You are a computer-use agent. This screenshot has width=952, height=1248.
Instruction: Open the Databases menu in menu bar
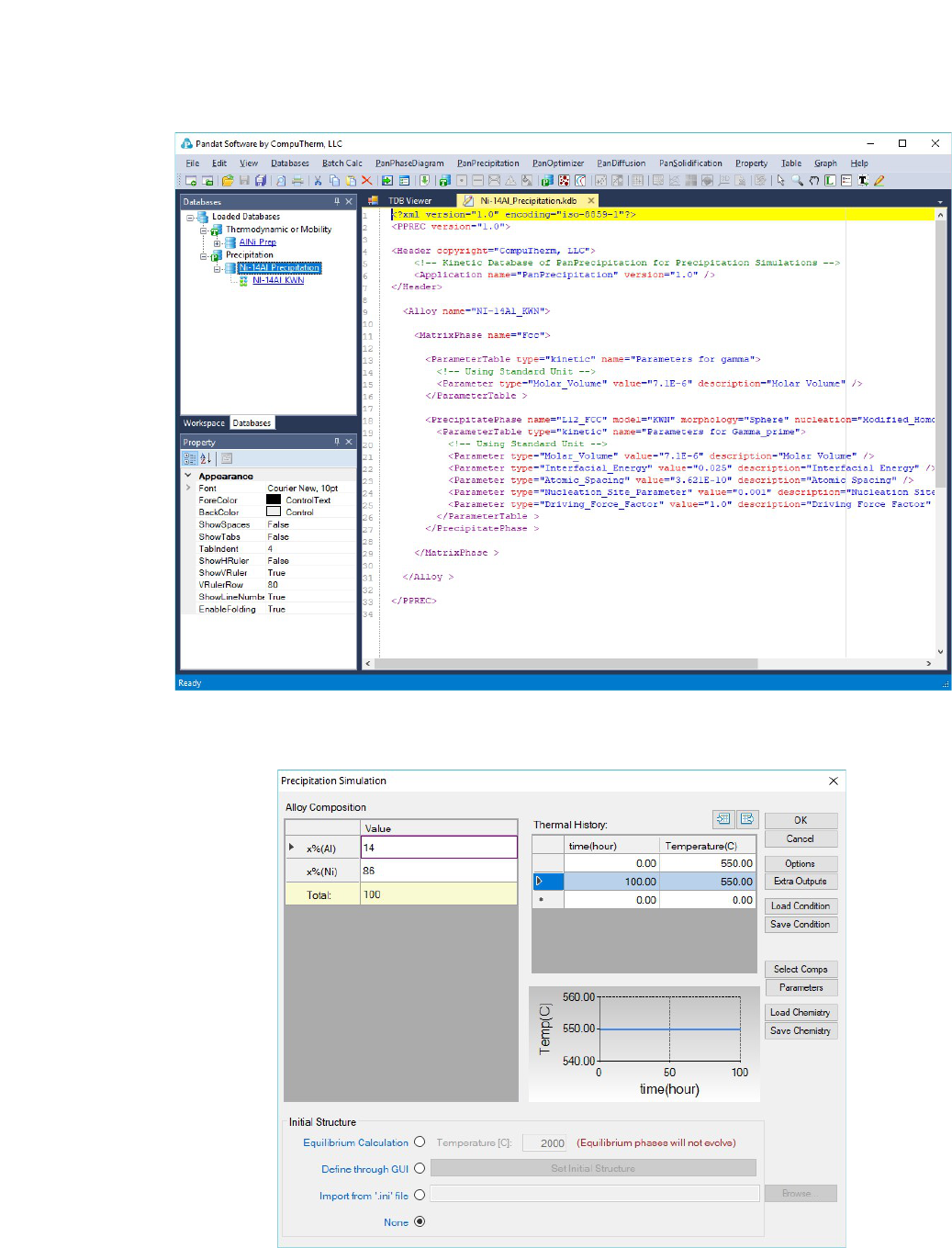pos(290,163)
